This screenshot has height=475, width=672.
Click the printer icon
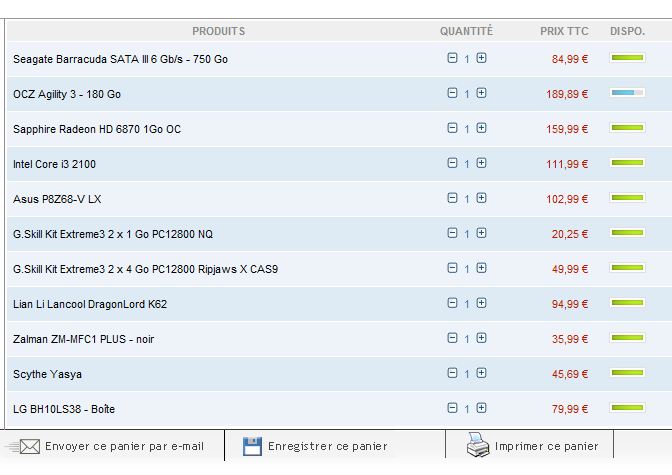tap(479, 446)
